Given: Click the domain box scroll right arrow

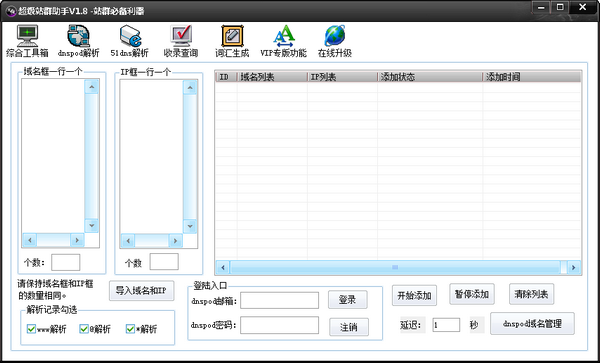Looking at the screenshot, I should click(x=77, y=240).
